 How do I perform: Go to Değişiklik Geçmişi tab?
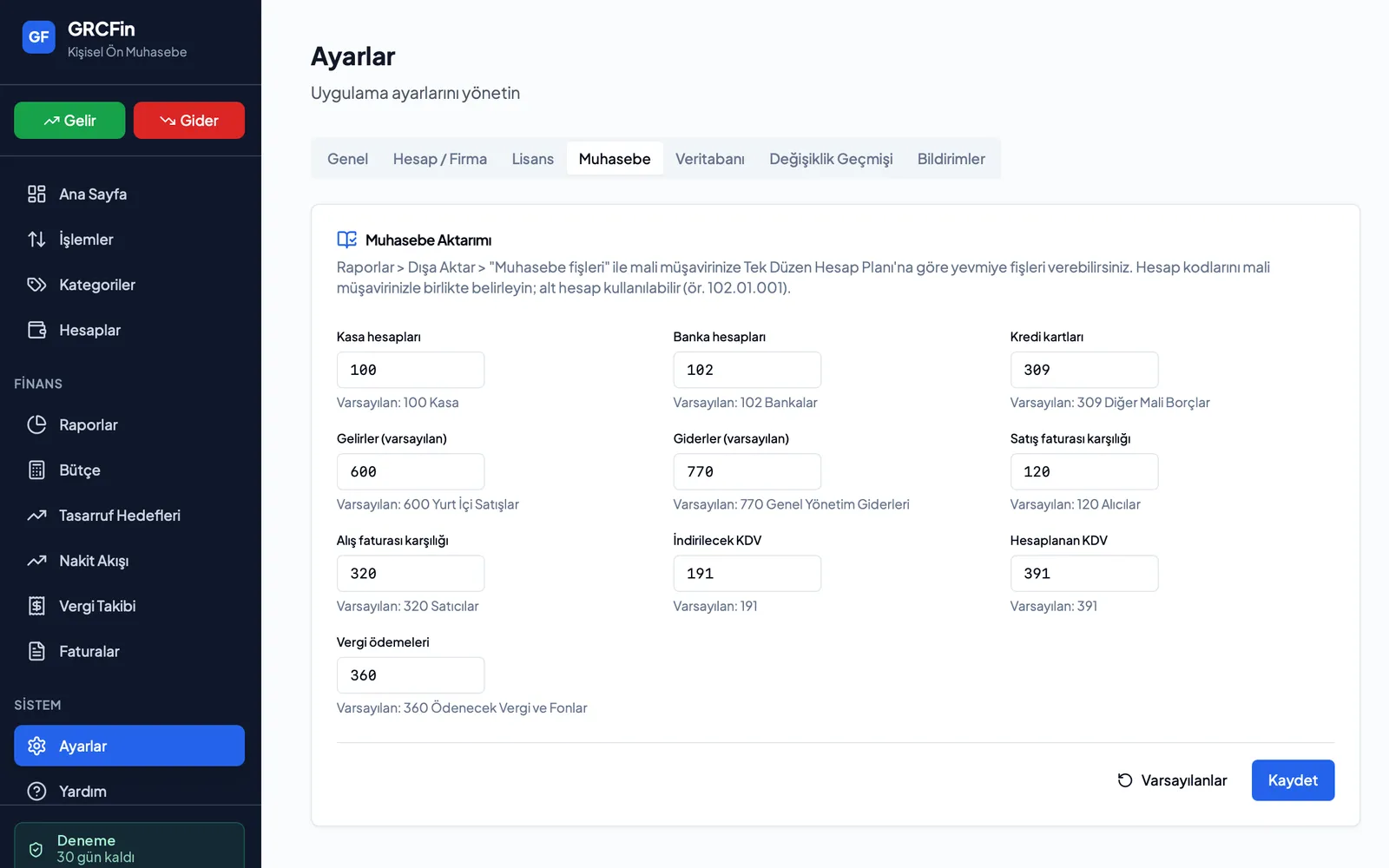[x=831, y=159]
